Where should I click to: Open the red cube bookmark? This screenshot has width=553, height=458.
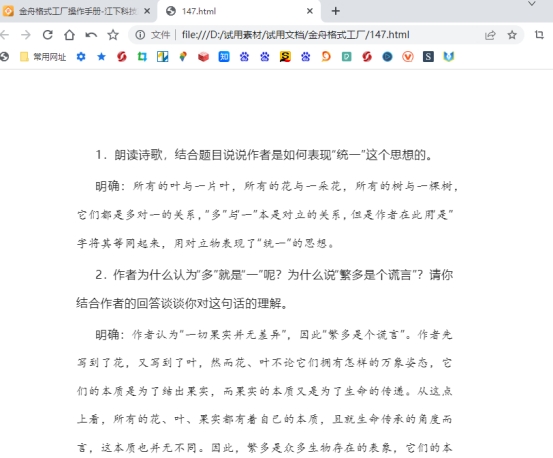point(203,56)
